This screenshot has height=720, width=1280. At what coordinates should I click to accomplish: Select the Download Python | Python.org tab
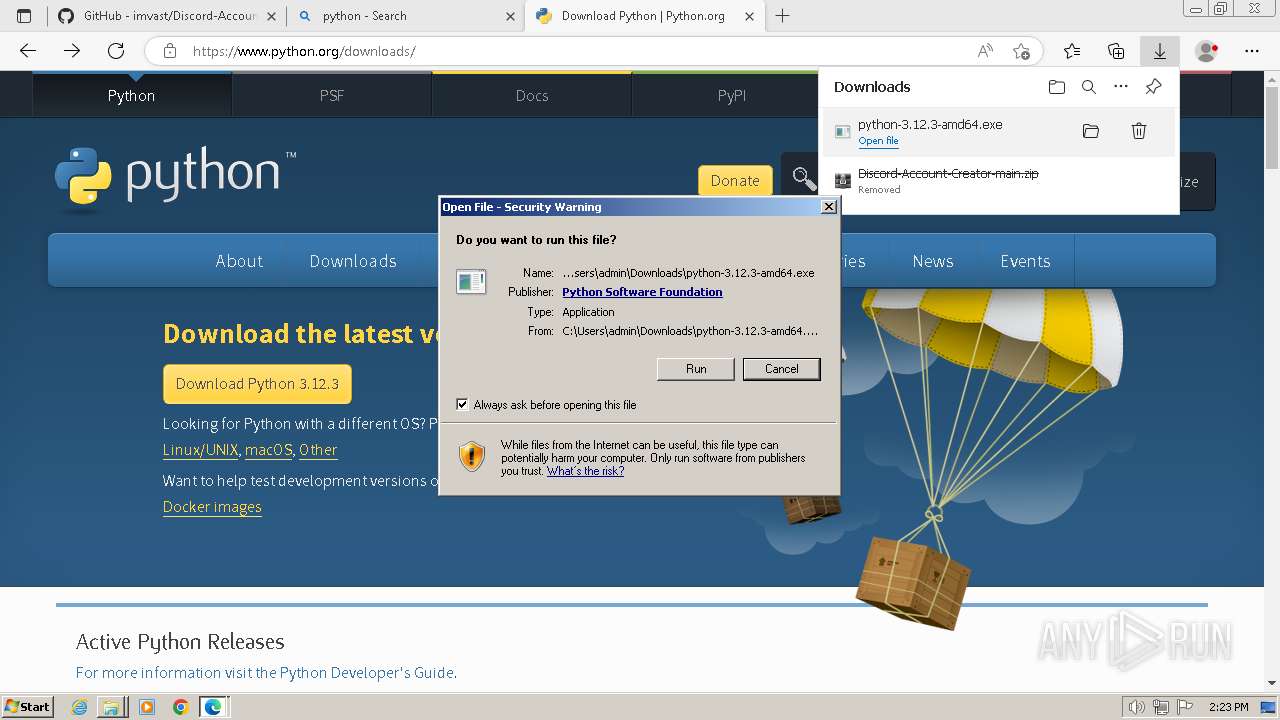[643, 16]
